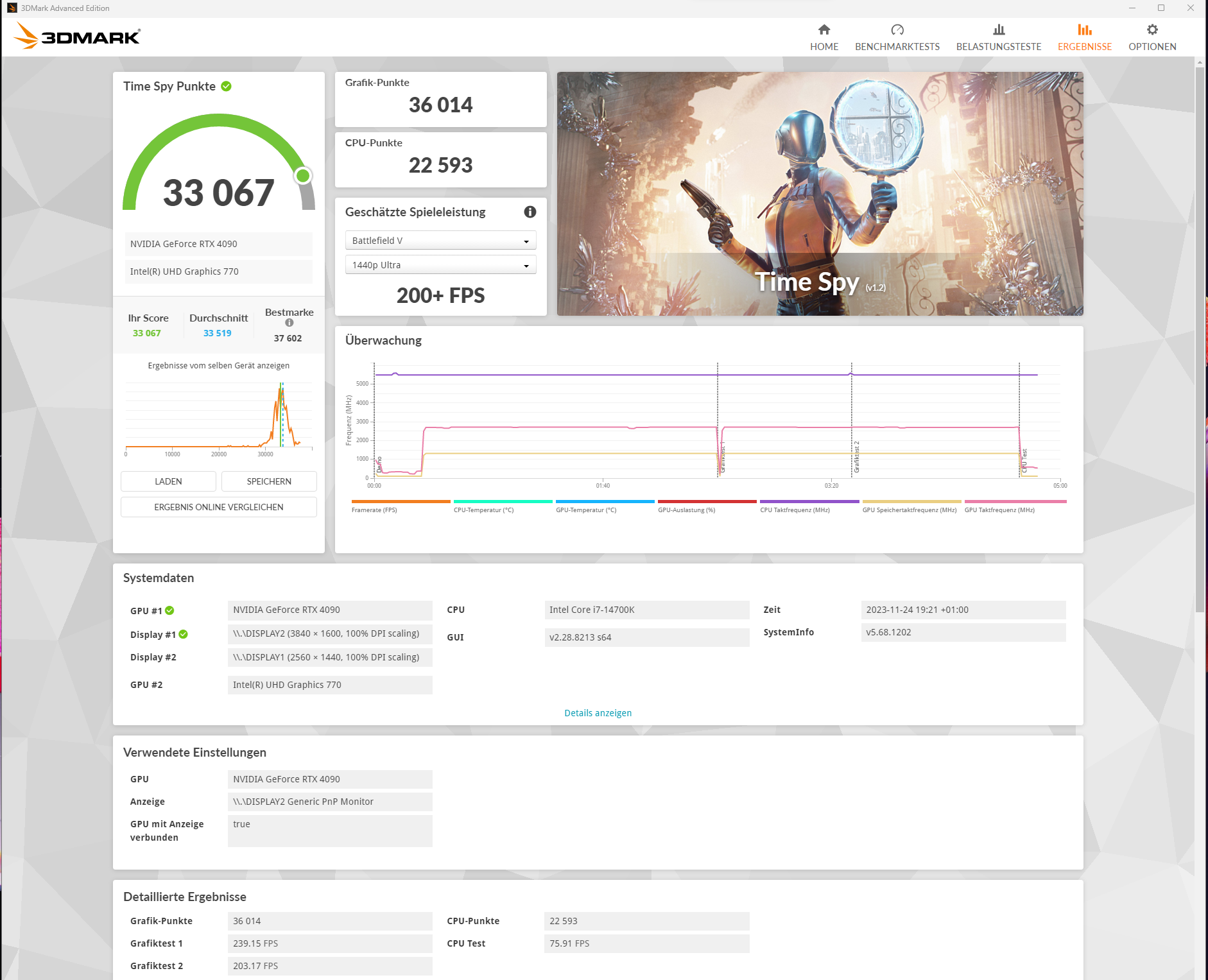Click the Grafiktest 2 marker in monitoring chart

coord(856,457)
